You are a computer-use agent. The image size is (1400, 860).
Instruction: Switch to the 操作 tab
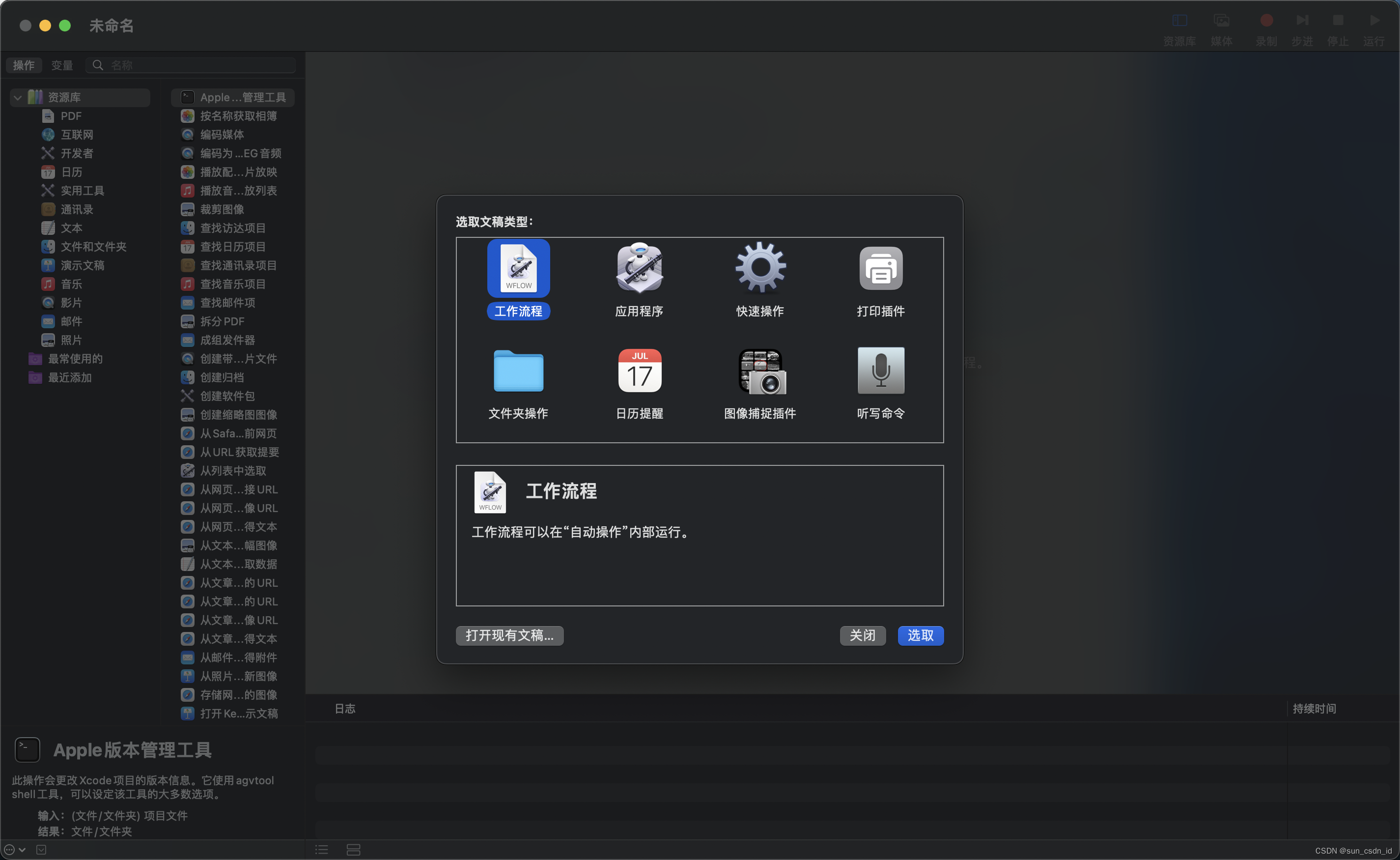tap(24, 65)
